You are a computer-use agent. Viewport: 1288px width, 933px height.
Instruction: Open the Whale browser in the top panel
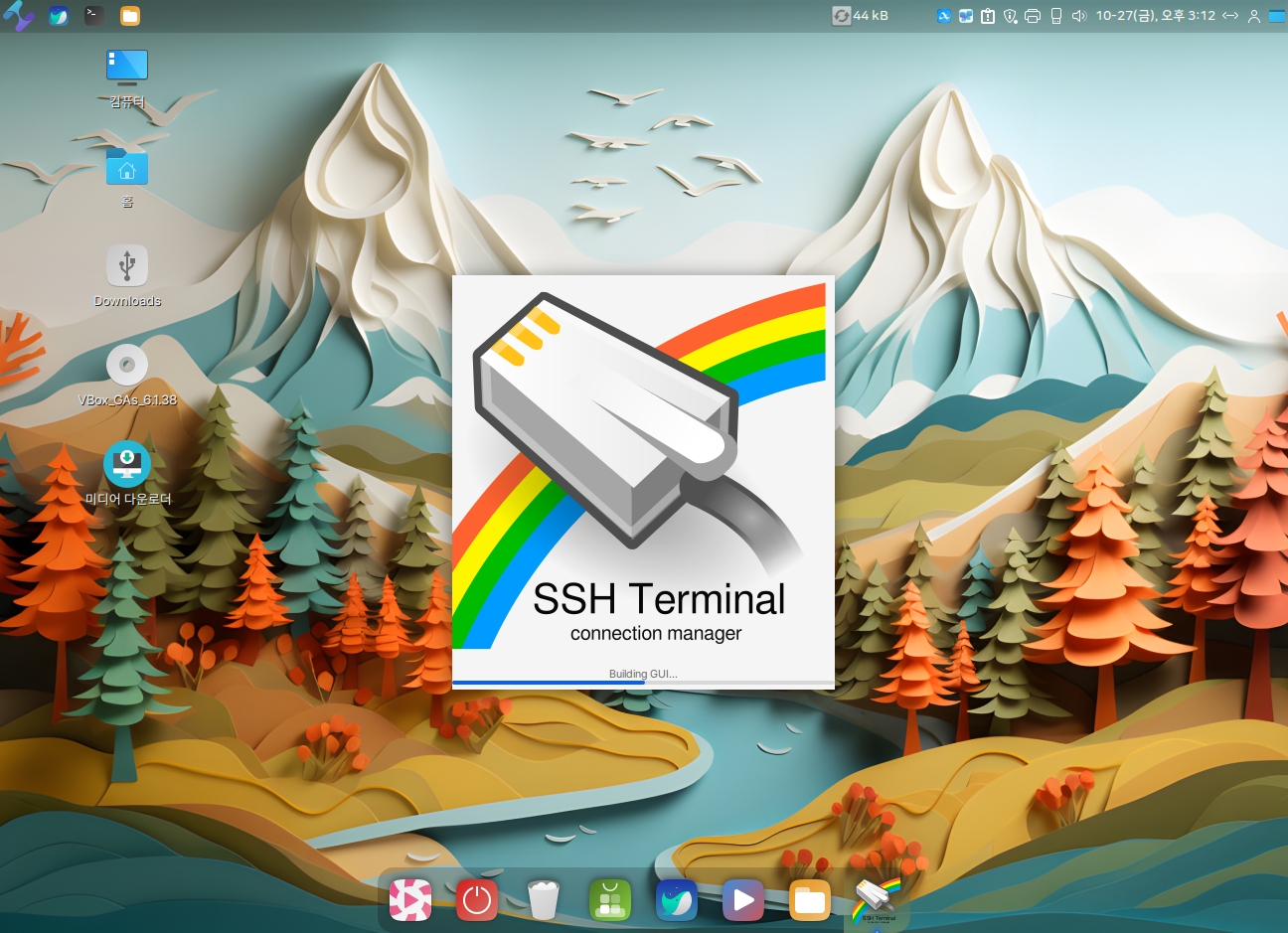point(59,16)
